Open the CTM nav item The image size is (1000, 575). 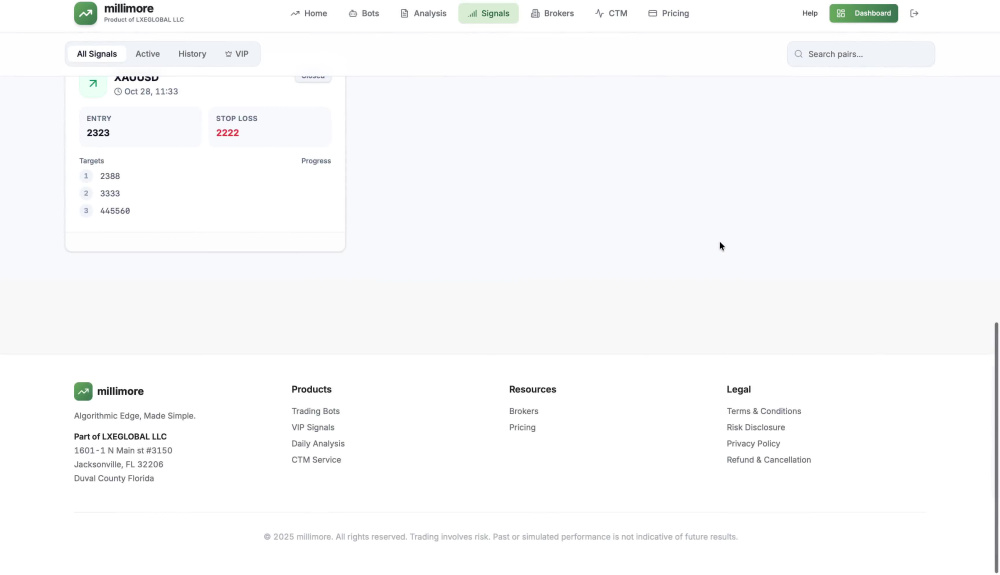tap(611, 13)
